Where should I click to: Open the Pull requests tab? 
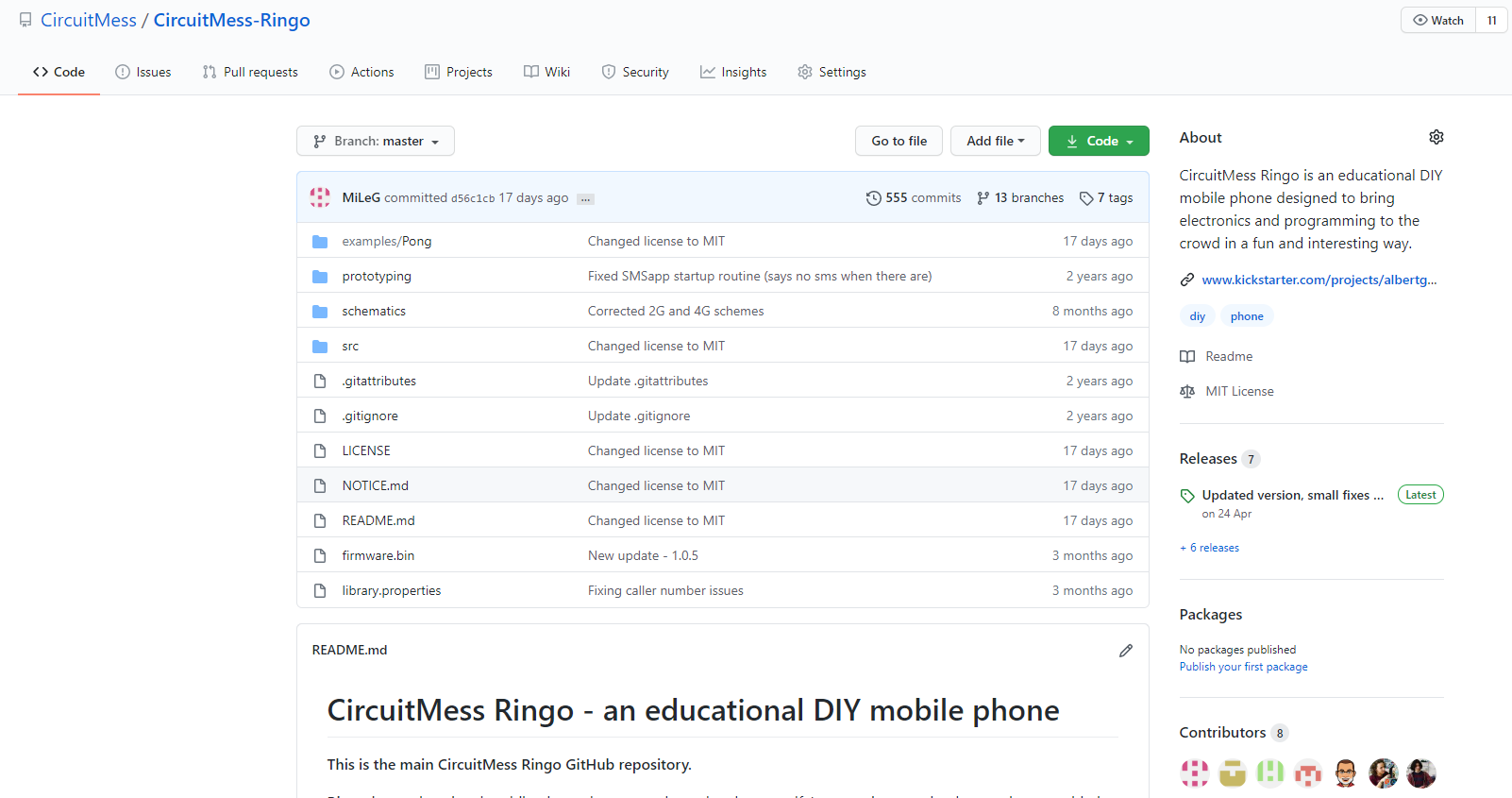pyautogui.click(x=250, y=72)
